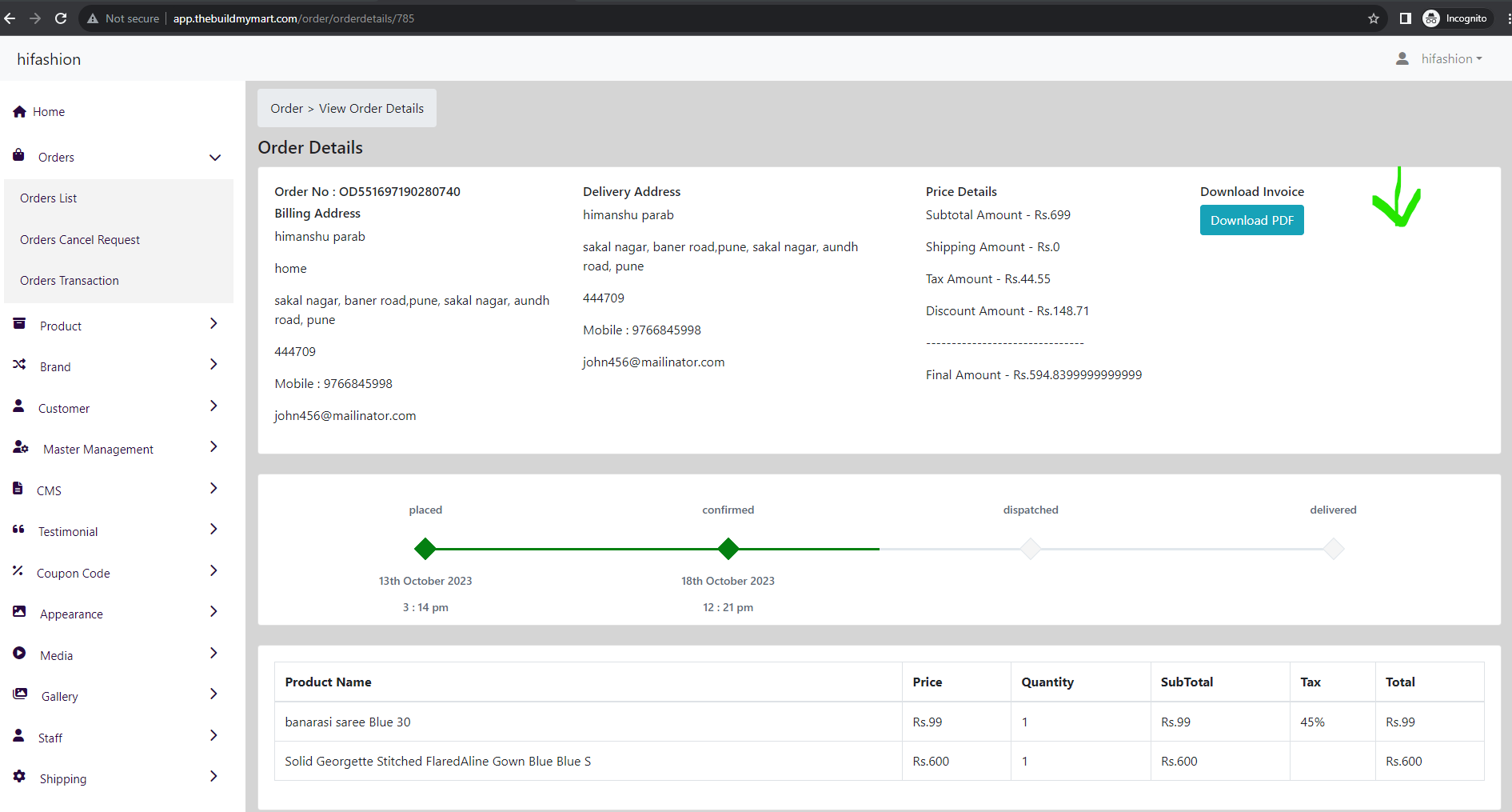Click the Master Management user-gear icon
The image size is (1512, 812).
(x=21, y=447)
